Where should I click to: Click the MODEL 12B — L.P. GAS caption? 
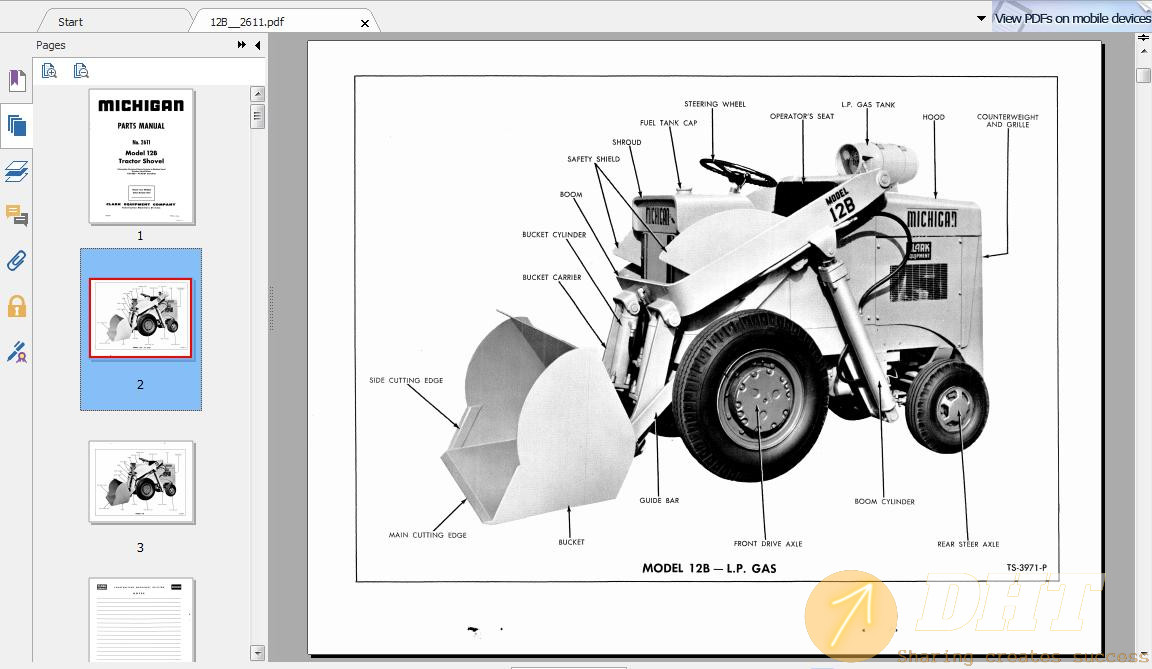709,568
